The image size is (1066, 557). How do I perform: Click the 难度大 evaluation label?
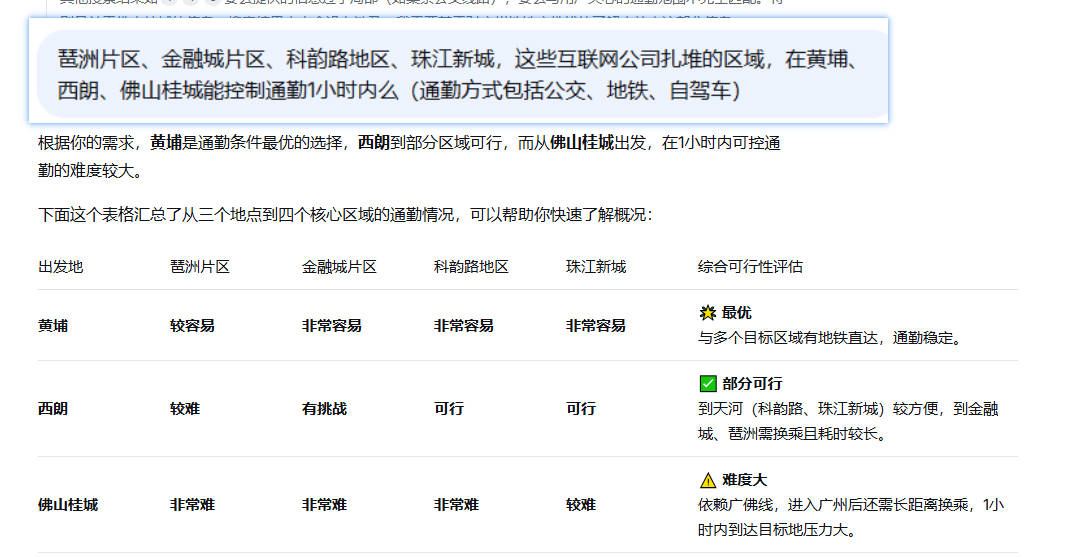[745, 480]
